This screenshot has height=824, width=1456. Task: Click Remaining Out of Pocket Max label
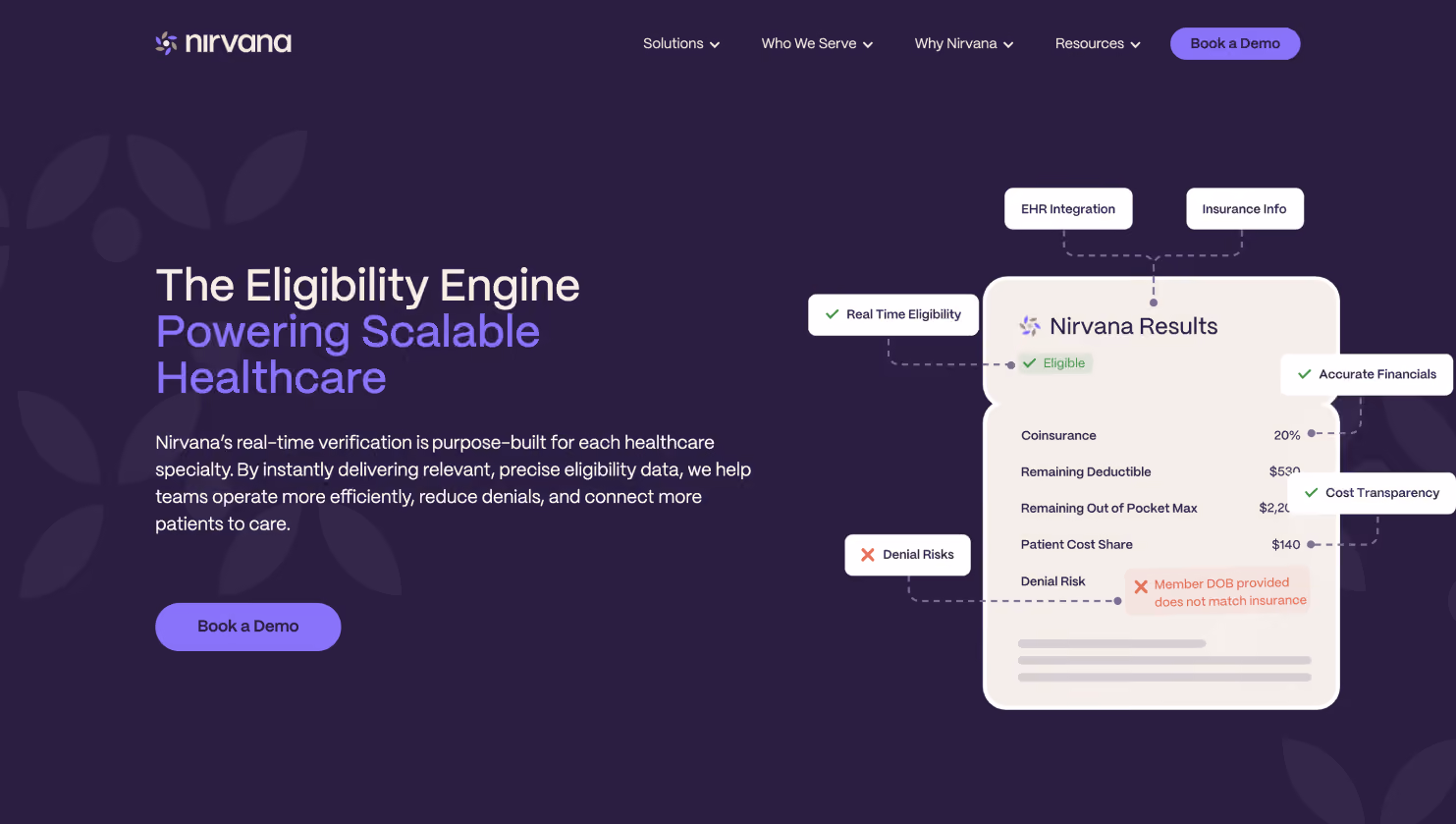point(1109,508)
